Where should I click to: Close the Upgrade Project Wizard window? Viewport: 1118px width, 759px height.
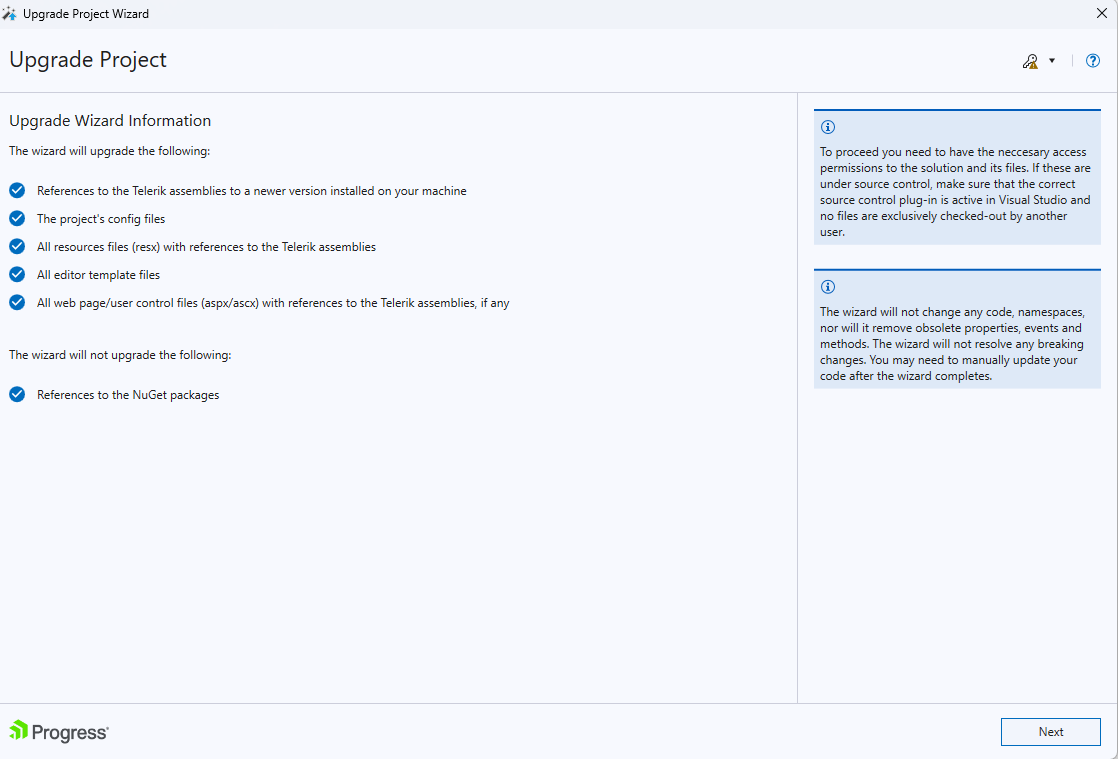point(1101,14)
